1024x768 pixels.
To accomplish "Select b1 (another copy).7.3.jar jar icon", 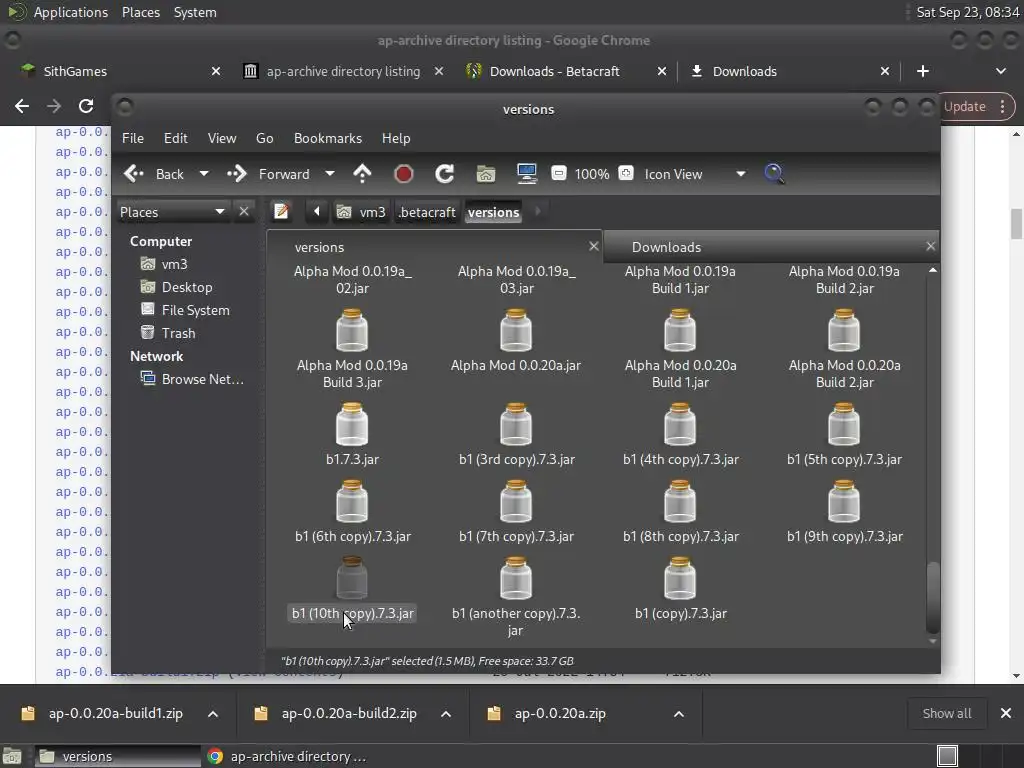I will click(x=516, y=579).
